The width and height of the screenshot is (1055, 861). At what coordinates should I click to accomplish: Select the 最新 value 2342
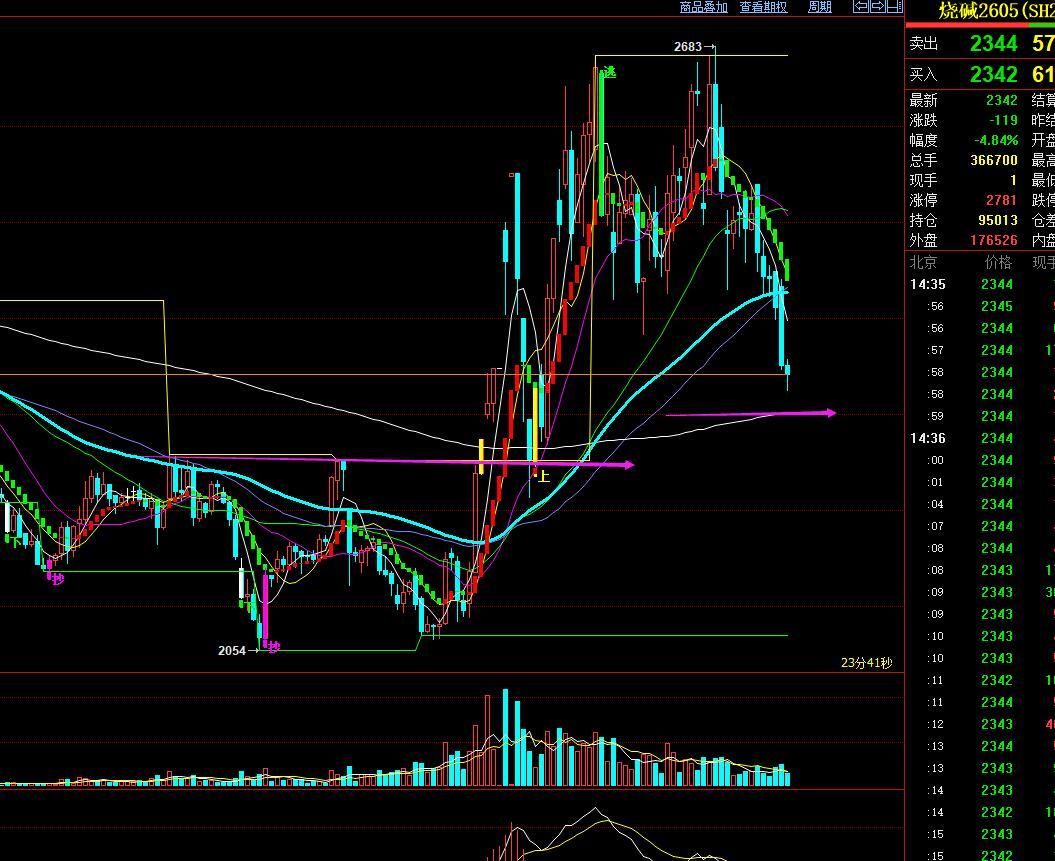point(1001,100)
